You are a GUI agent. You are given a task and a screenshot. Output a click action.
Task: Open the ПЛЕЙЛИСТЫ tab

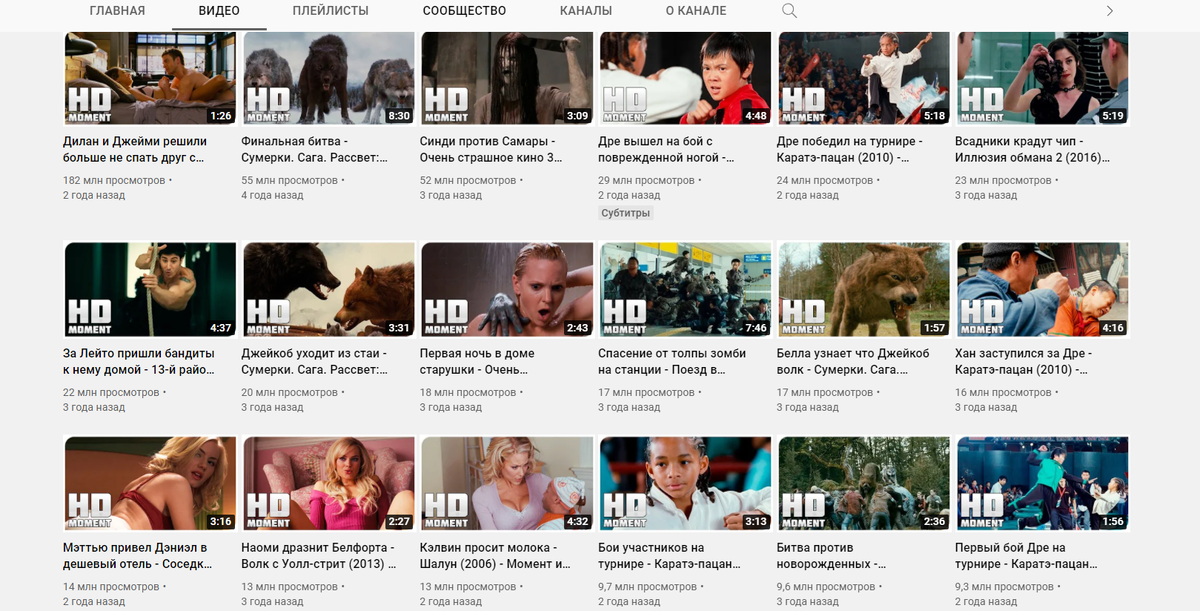coord(331,11)
